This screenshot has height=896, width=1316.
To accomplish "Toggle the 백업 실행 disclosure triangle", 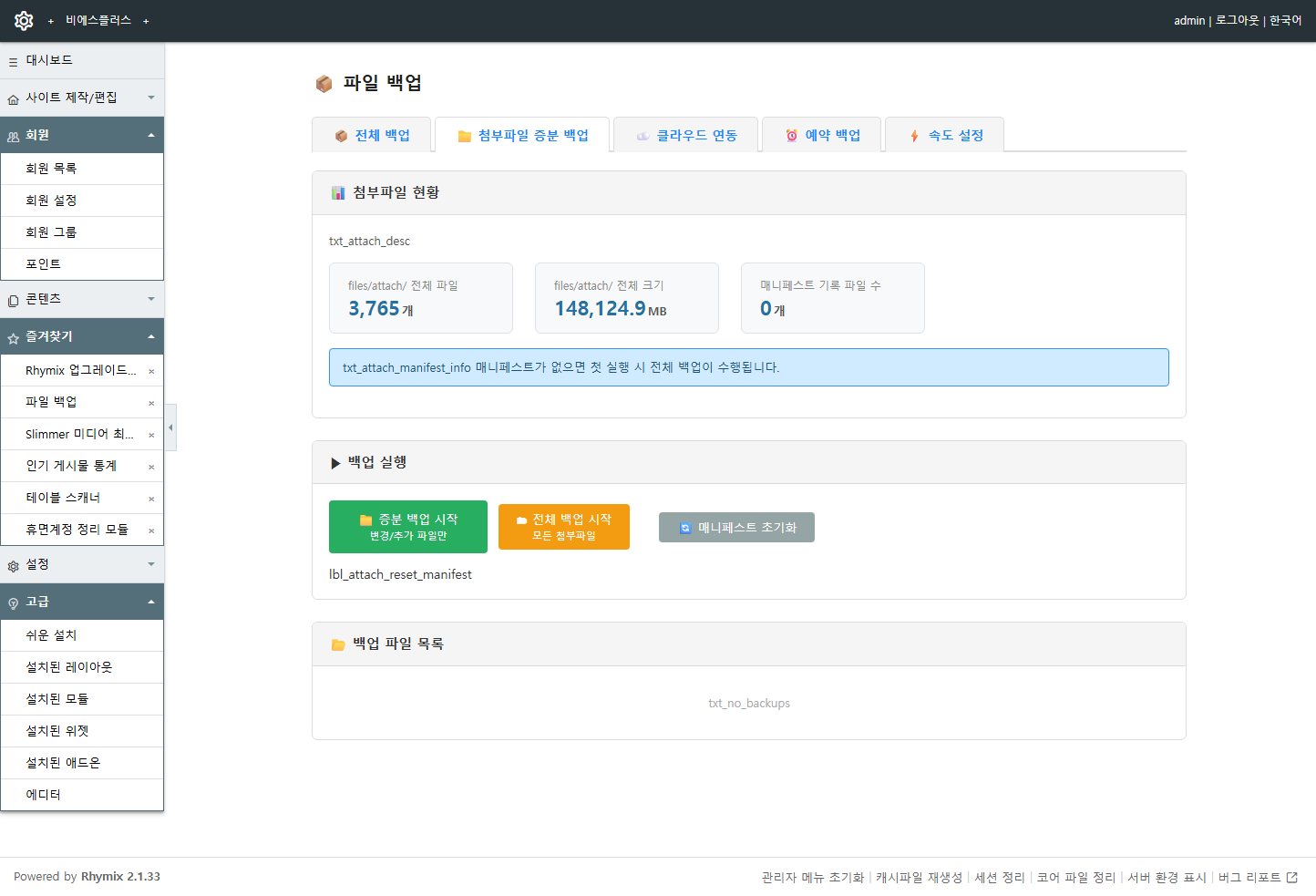I will click(335, 463).
